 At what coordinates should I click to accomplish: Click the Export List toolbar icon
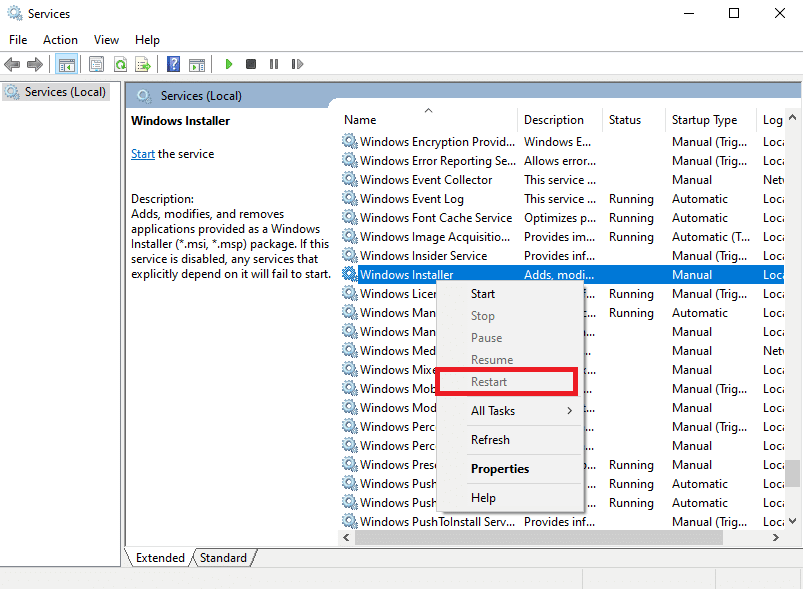point(143,65)
